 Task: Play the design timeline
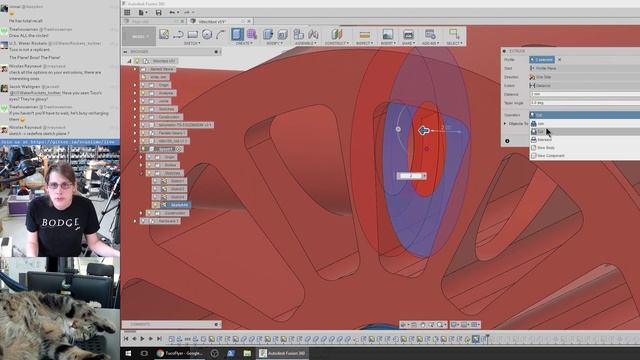click(x=142, y=339)
